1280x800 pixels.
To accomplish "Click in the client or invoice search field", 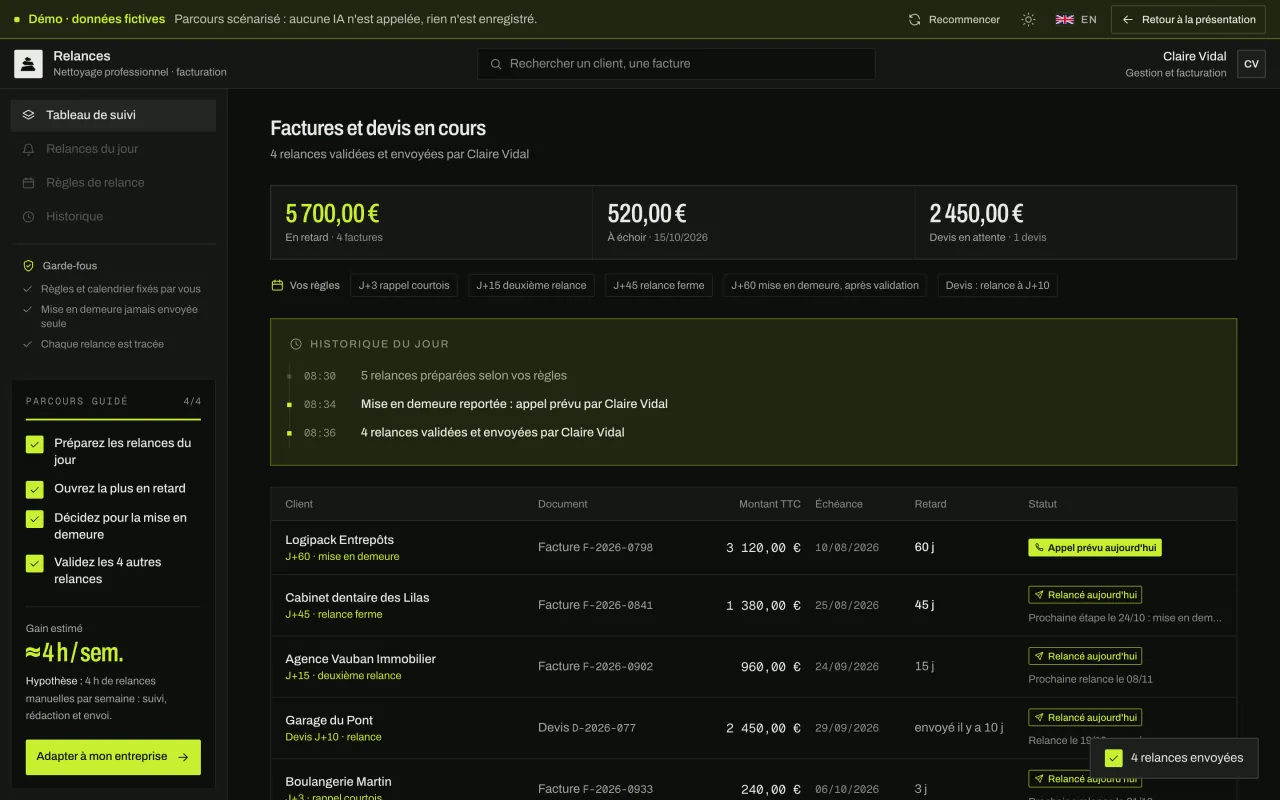I will pos(676,64).
